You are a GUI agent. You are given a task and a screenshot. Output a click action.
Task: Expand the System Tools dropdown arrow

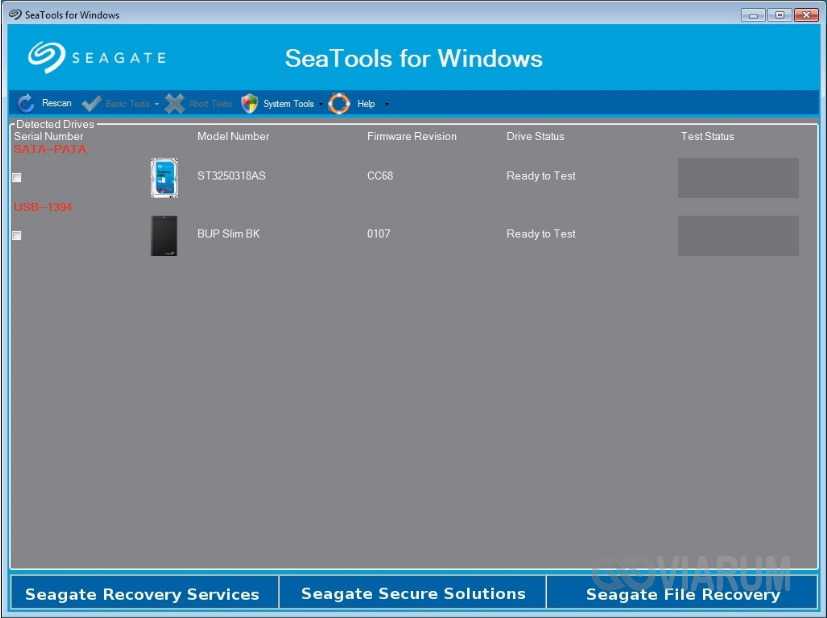tap(321, 105)
